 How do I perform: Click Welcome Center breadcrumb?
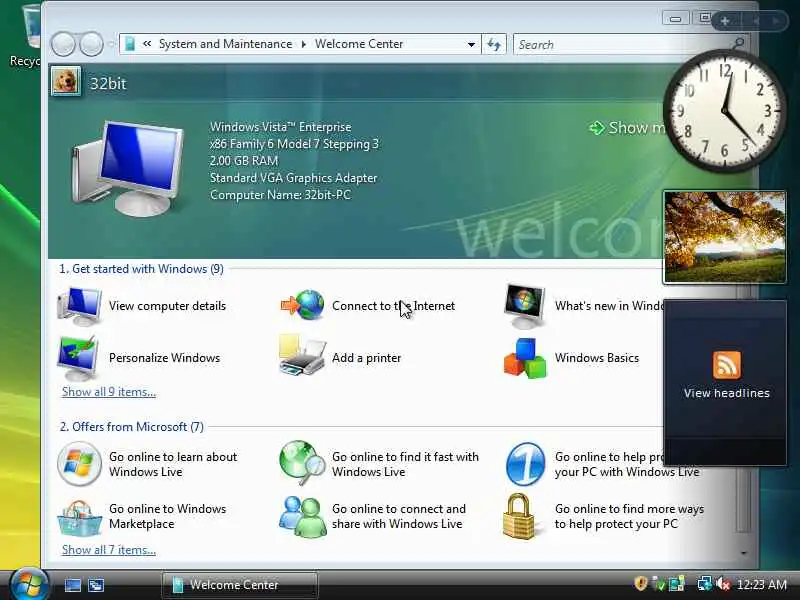pos(359,44)
